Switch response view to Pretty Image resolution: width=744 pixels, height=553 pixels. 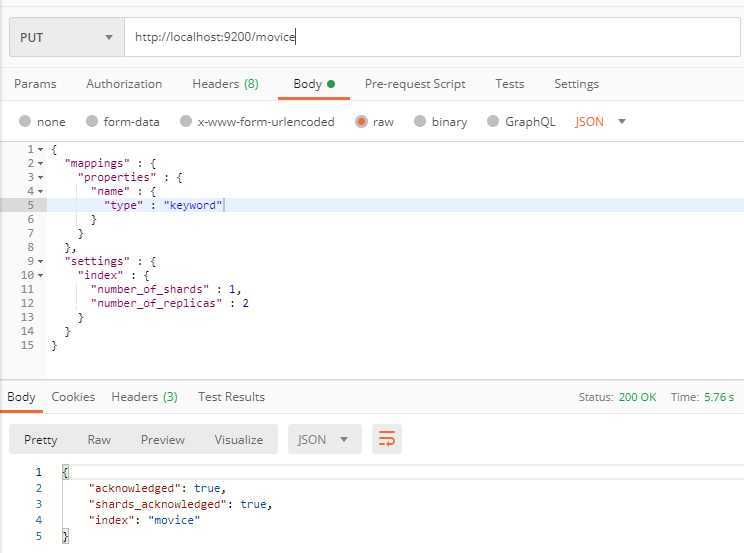click(x=40, y=440)
